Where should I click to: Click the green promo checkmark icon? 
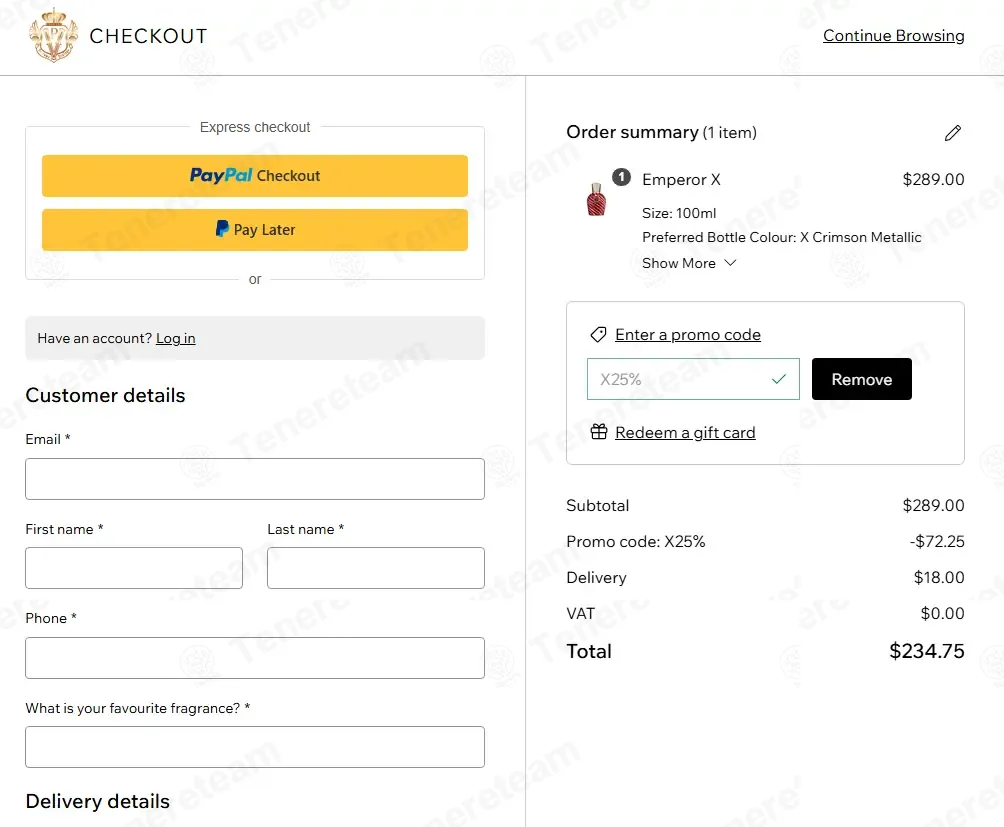point(779,379)
